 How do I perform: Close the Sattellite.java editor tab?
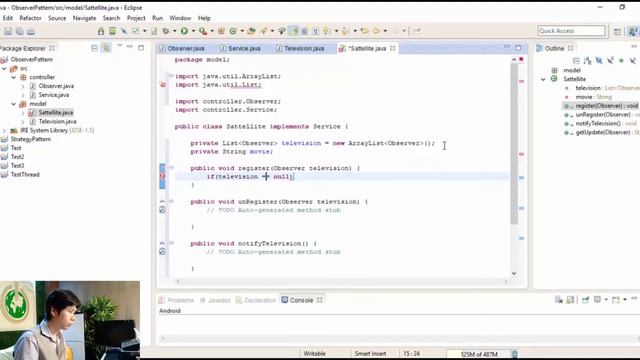[x=392, y=48]
